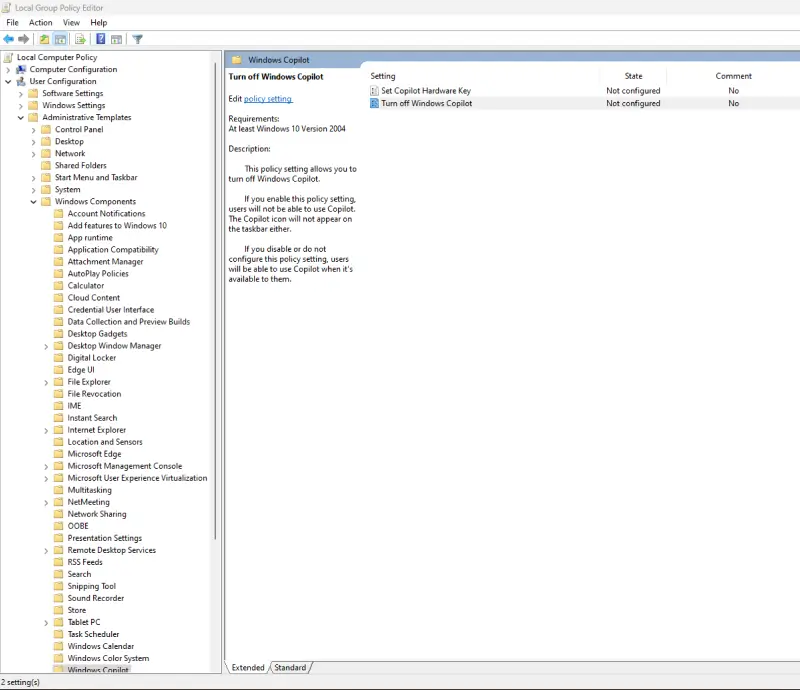The image size is (800, 690).
Task: Switch to the Extended tab
Action: tap(246, 667)
